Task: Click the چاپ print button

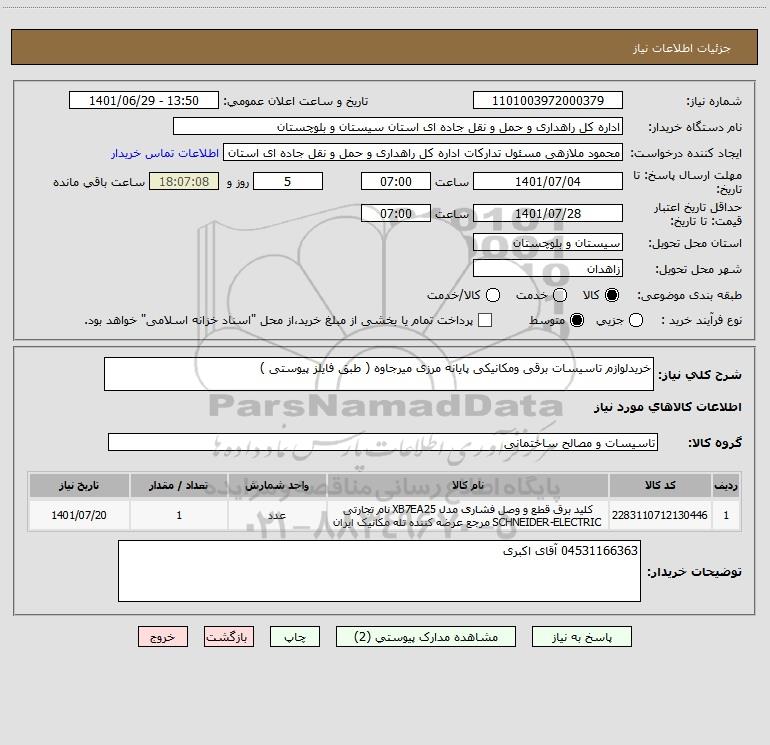Action: tap(295, 637)
